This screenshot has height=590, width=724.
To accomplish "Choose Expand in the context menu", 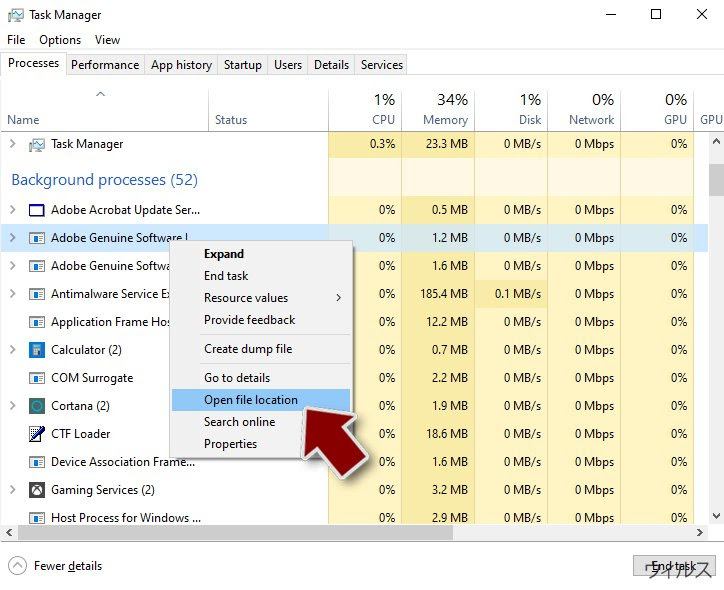I will pos(261,254).
